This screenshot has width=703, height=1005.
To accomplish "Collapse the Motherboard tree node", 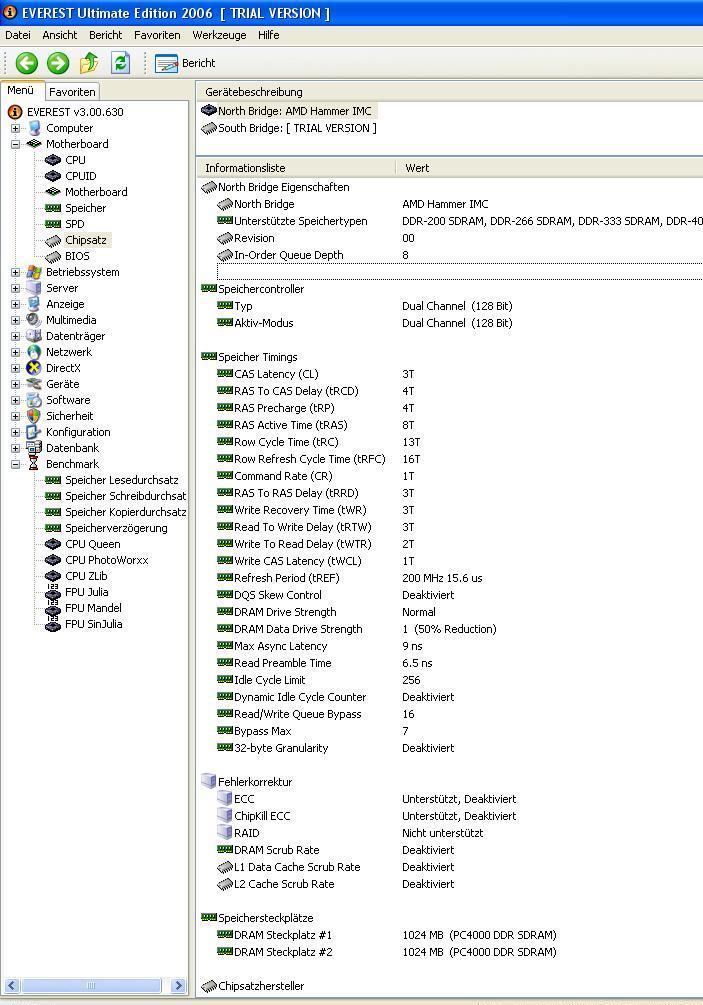I will [x=15, y=144].
